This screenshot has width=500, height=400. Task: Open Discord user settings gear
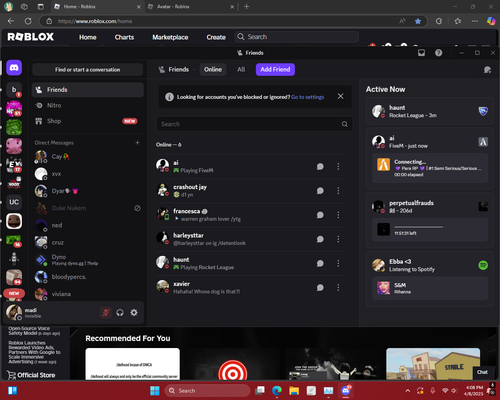pos(134,313)
